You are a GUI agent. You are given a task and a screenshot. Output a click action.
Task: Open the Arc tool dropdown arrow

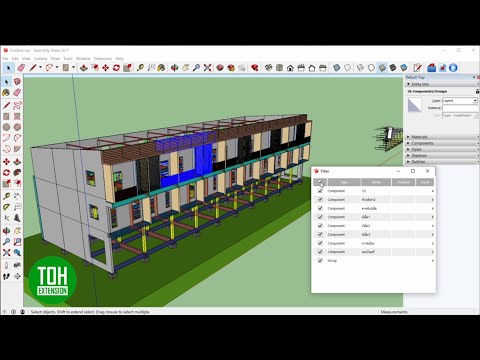click(x=57, y=68)
